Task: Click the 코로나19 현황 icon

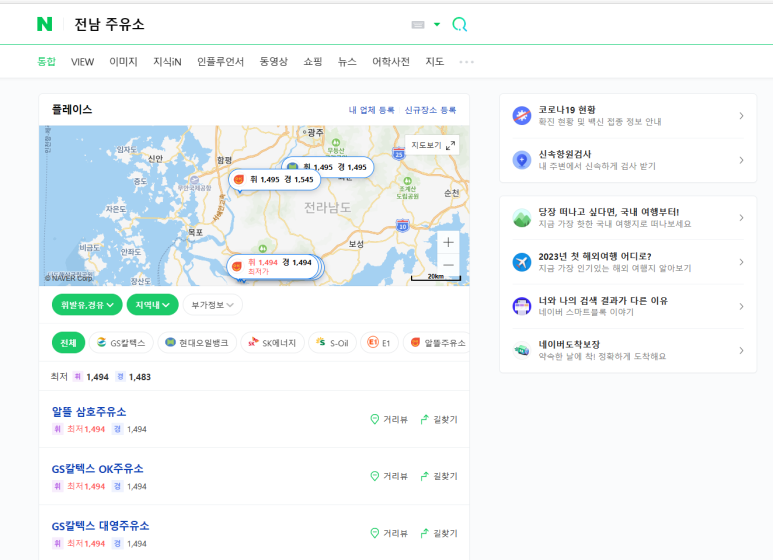Action: (522, 116)
